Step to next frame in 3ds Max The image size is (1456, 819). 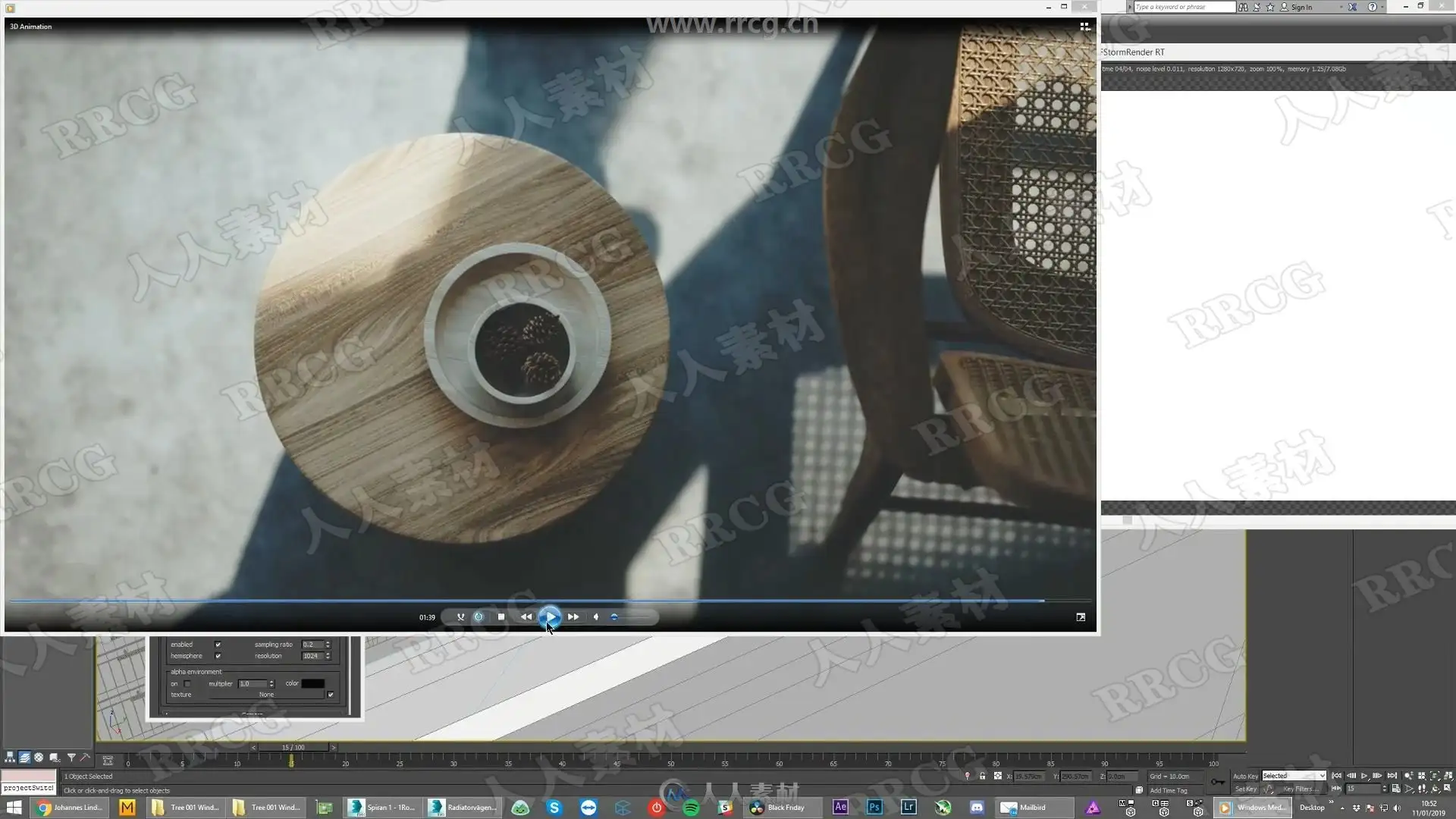pos(1378,776)
